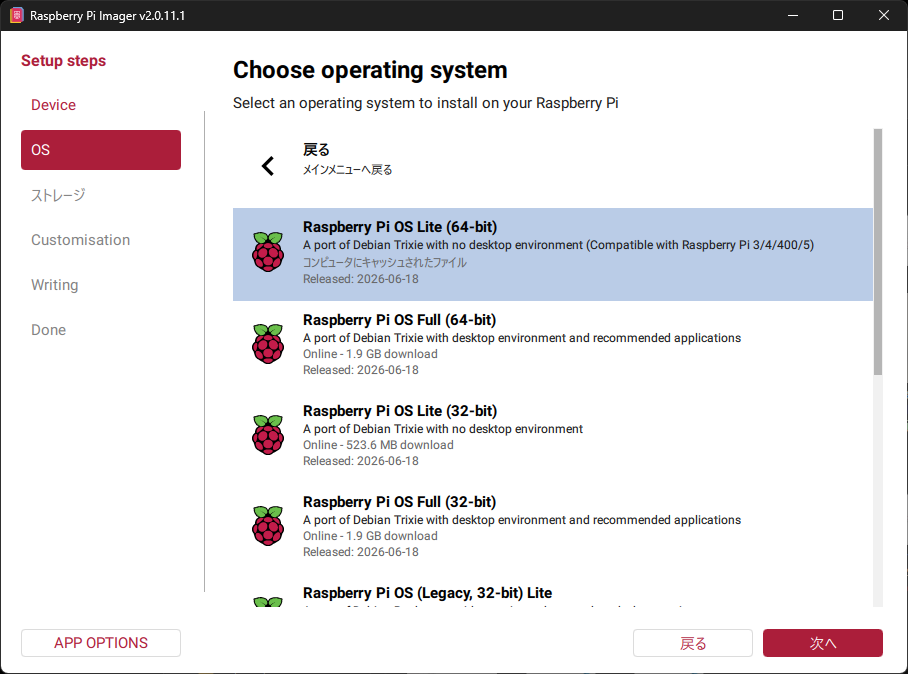Choose Raspberry Pi OS Lite (32-bit) title

tap(400, 411)
